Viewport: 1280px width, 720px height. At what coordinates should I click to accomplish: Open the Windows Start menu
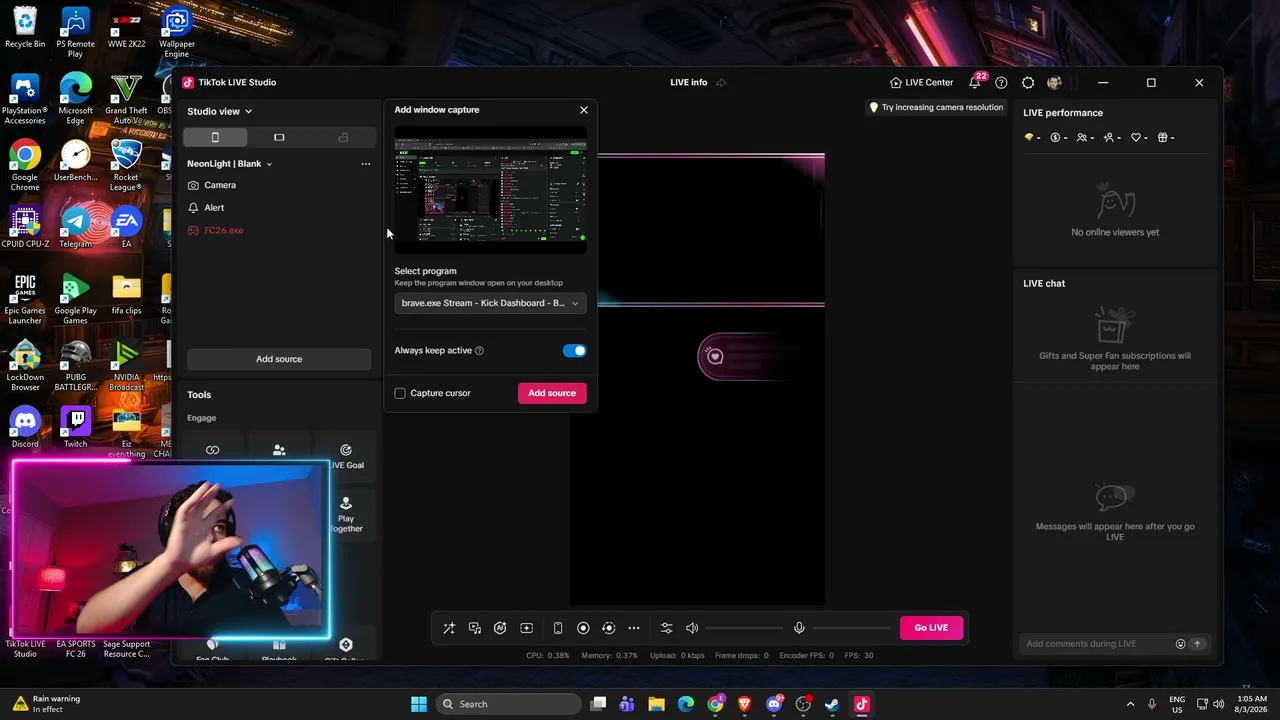click(x=419, y=704)
